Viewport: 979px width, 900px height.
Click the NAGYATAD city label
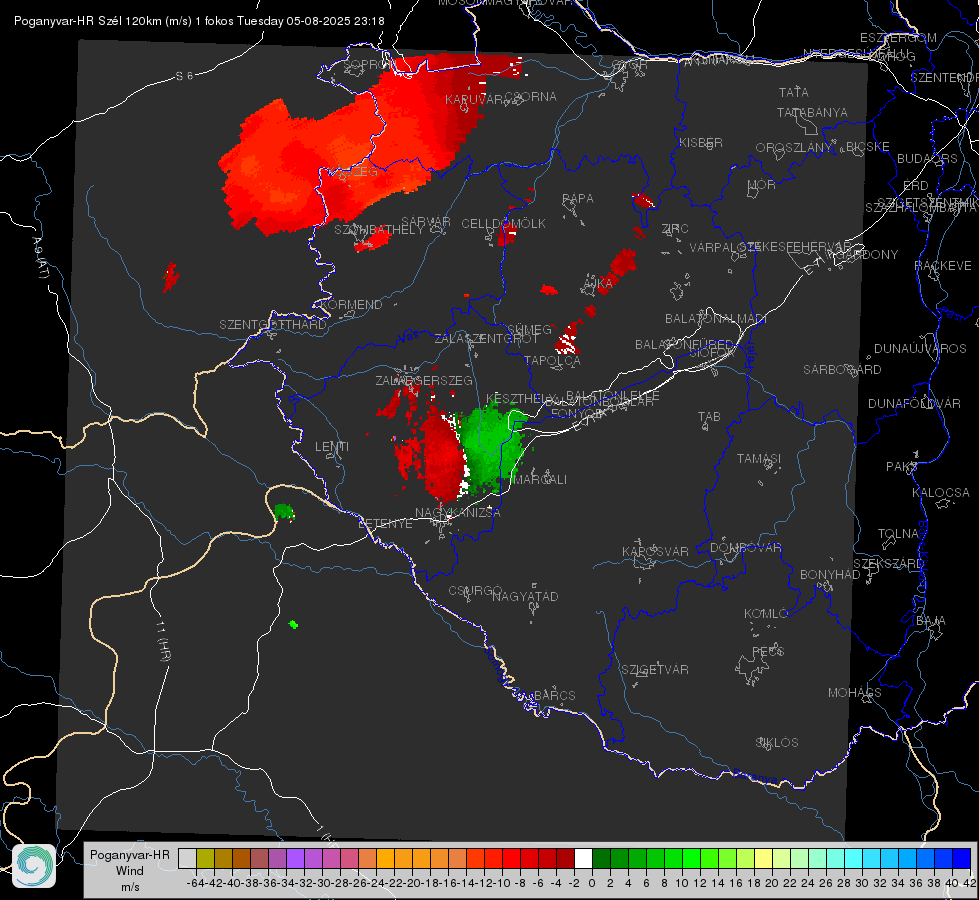pyautogui.click(x=525, y=596)
